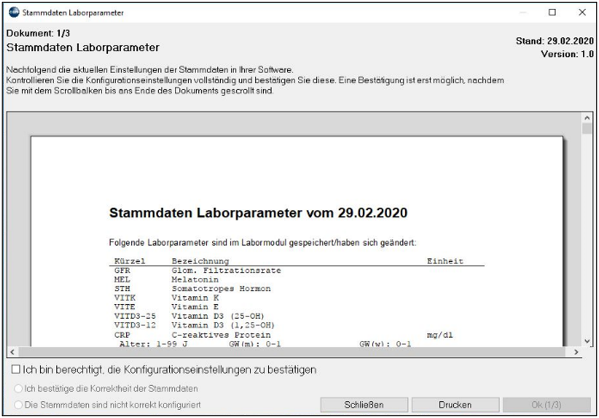599x418 pixels.
Task: Click the vertical scrollbar down arrow
Action: (587, 341)
